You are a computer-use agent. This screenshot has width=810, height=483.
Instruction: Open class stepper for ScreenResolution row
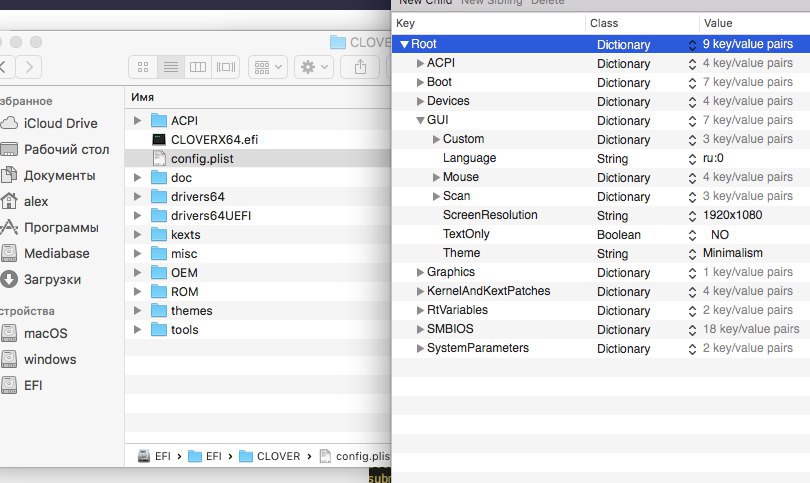692,216
